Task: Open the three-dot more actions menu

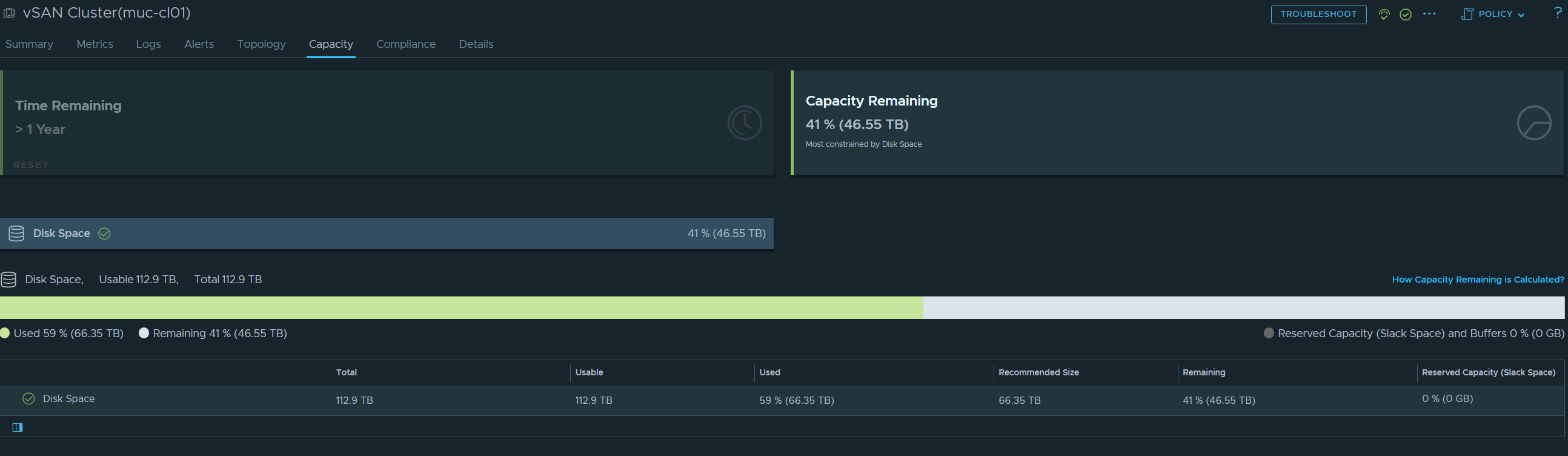Action: click(x=1429, y=14)
